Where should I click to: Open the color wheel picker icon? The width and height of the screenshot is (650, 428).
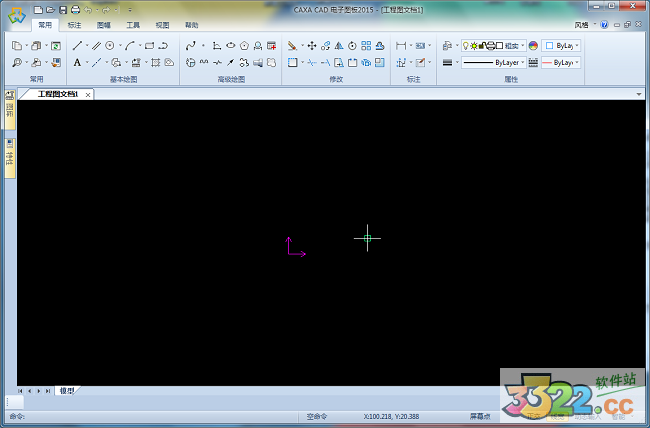(533, 45)
